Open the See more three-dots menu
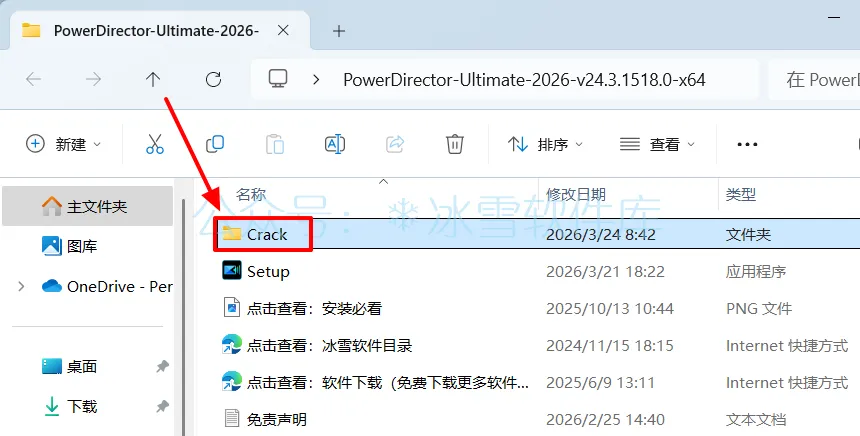Screen dimensions: 860x436 [x=747, y=145]
